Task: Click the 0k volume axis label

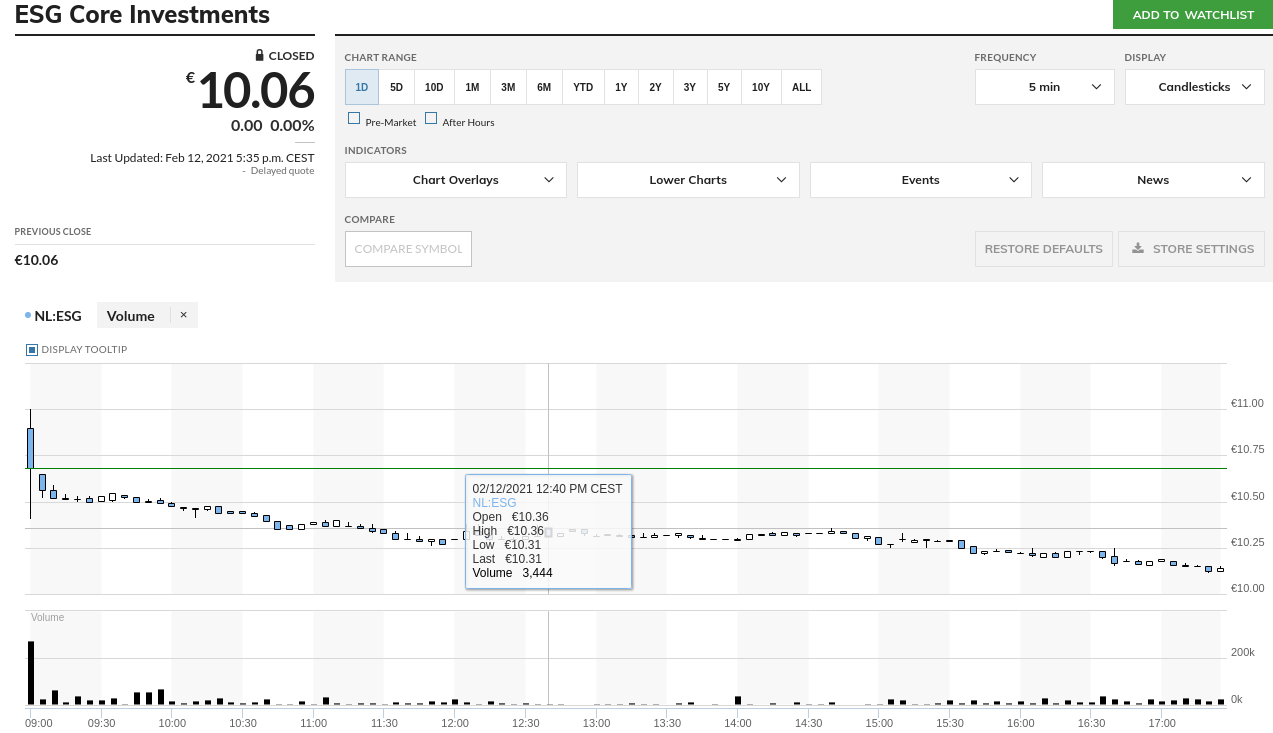Action: pos(1236,699)
